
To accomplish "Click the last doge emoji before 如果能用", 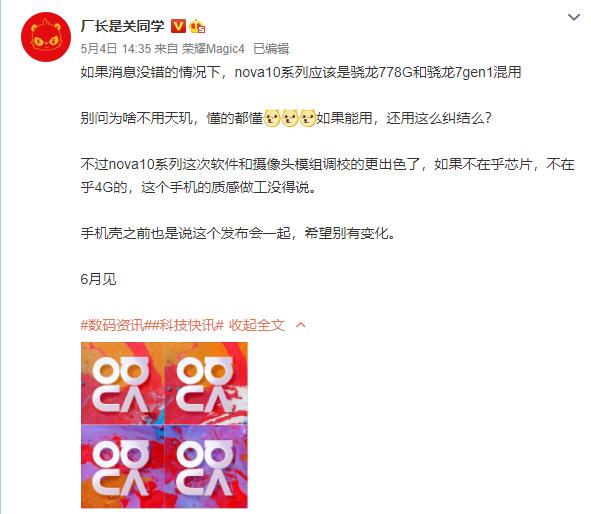I will 307,118.
